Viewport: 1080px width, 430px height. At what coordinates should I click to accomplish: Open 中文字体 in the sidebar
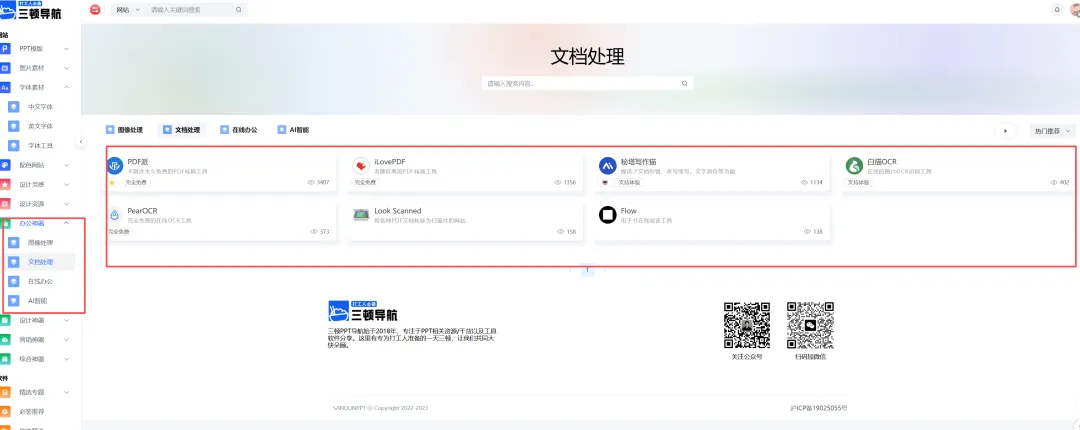[40, 107]
